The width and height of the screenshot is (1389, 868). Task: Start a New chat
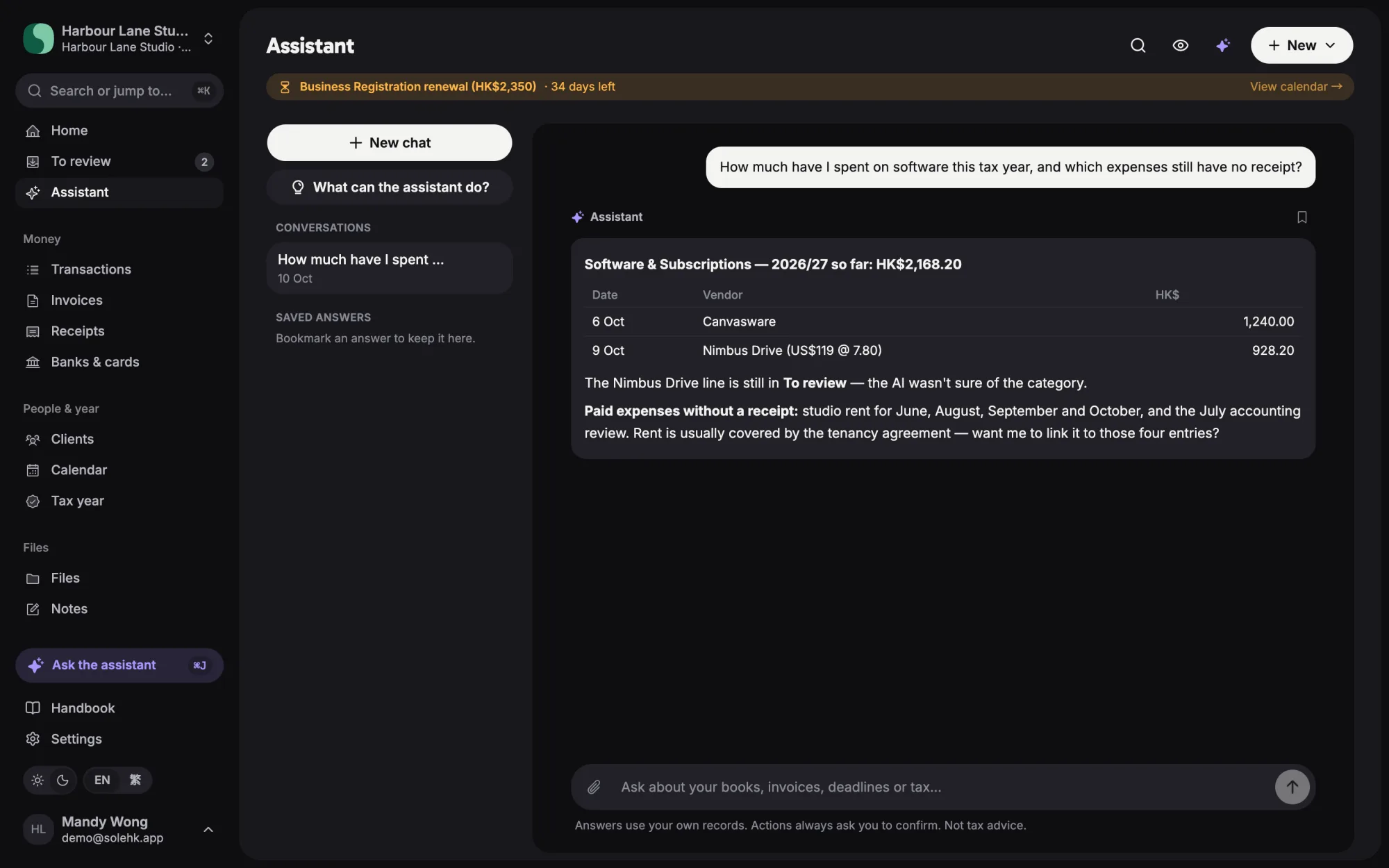click(x=390, y=142)
